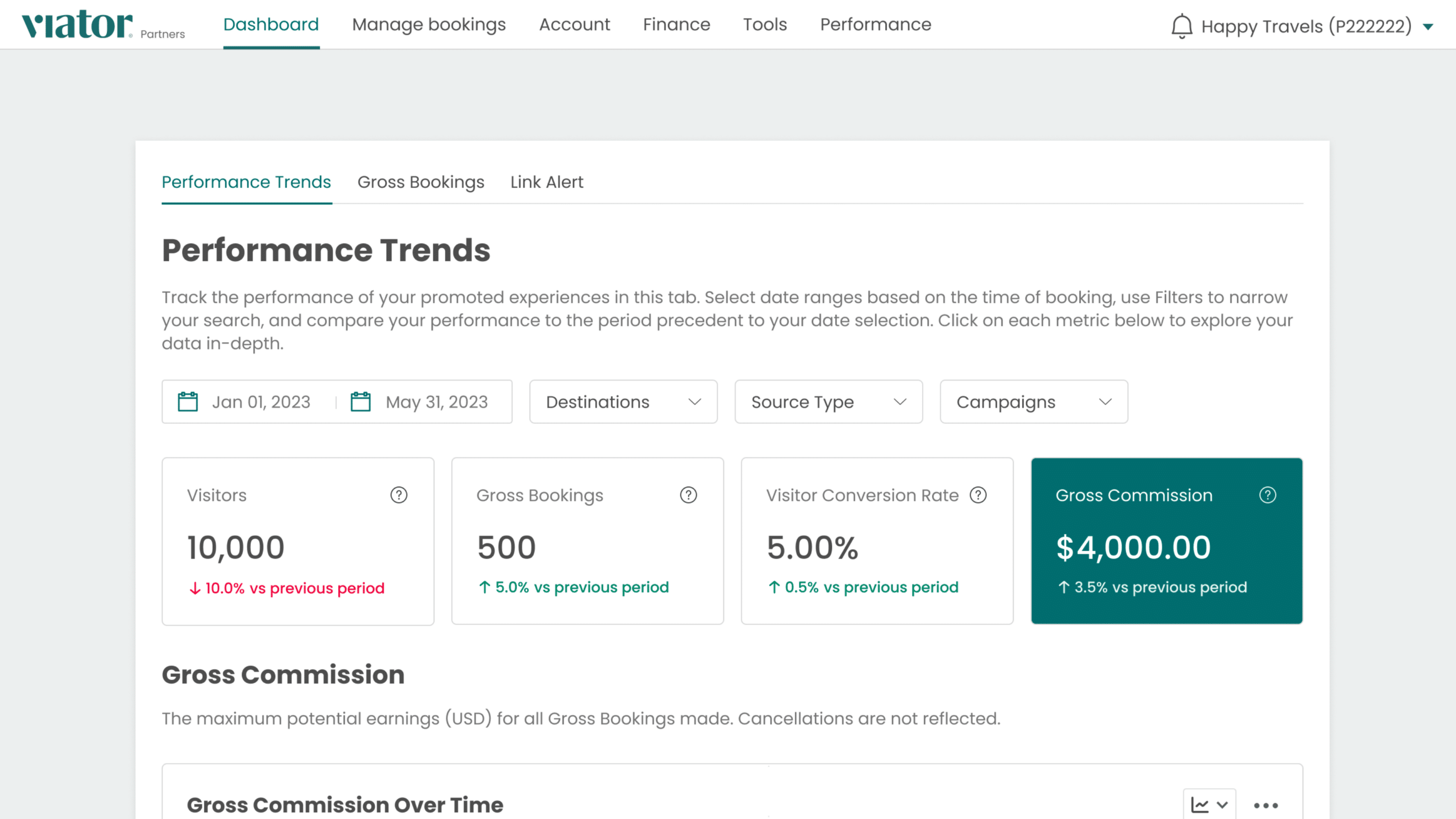Click the Gross Bookings metric info icon
The image size is (1456, 819).
click(x=688, y=495)
